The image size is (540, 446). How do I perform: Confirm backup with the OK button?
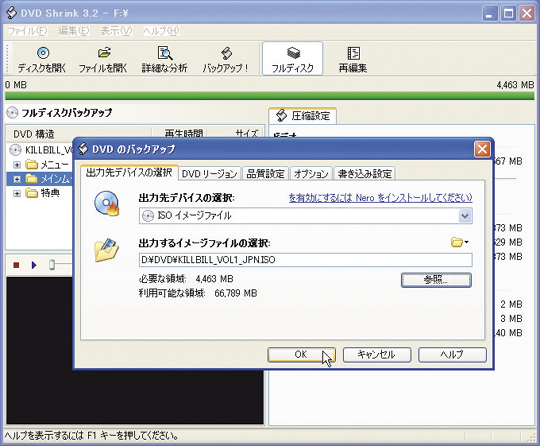pos(301,354)
